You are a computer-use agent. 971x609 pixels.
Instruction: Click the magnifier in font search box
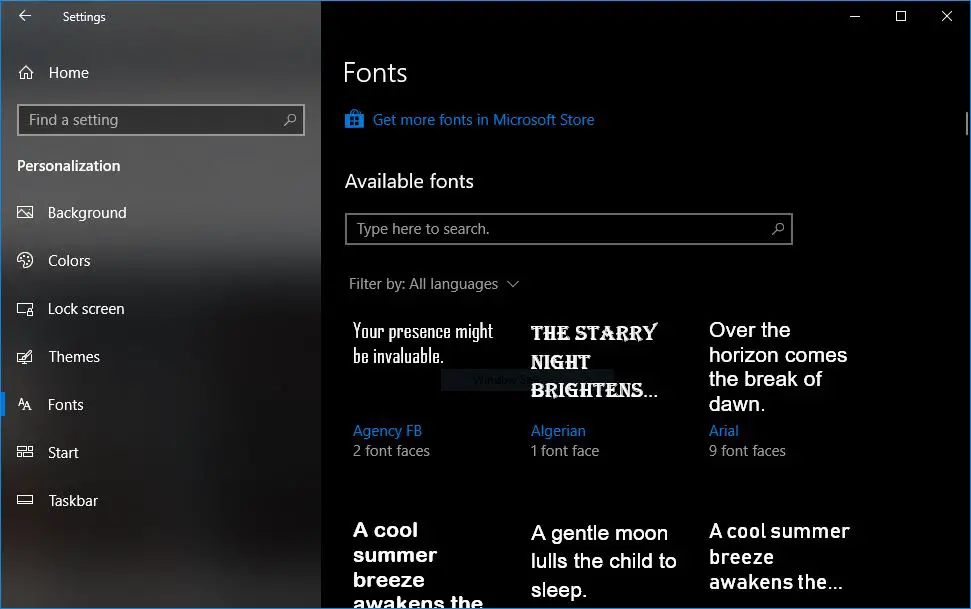(x=778, y=229)
